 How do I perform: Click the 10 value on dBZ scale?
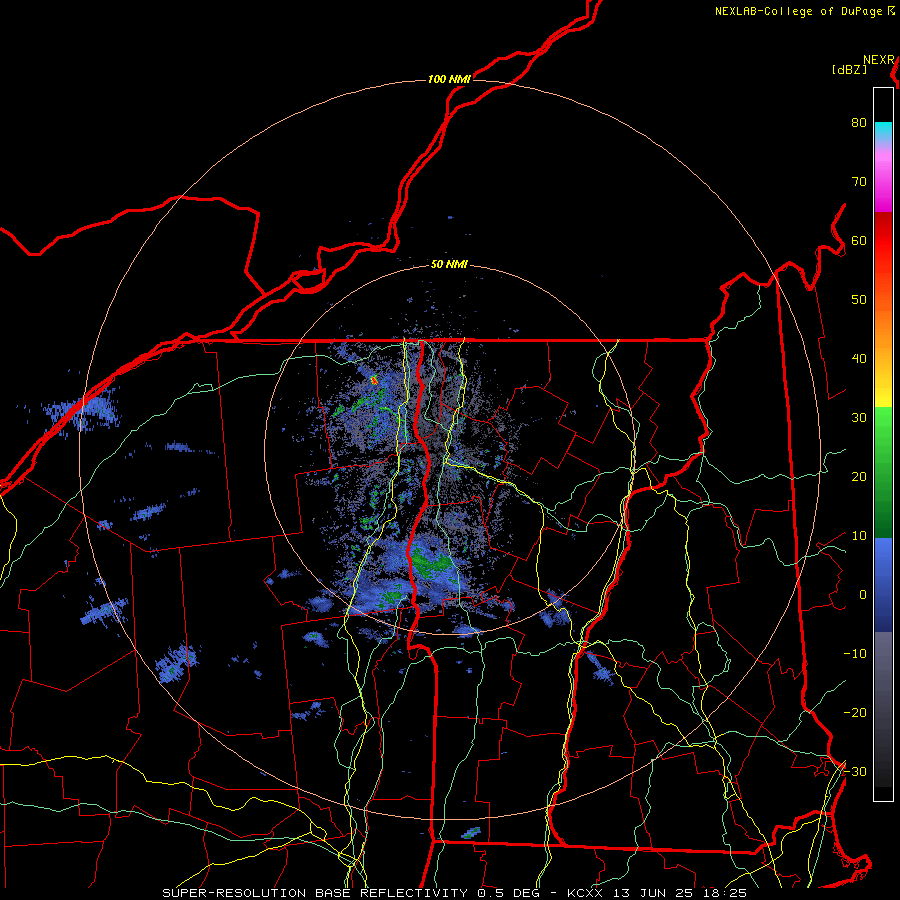(859, 536)
